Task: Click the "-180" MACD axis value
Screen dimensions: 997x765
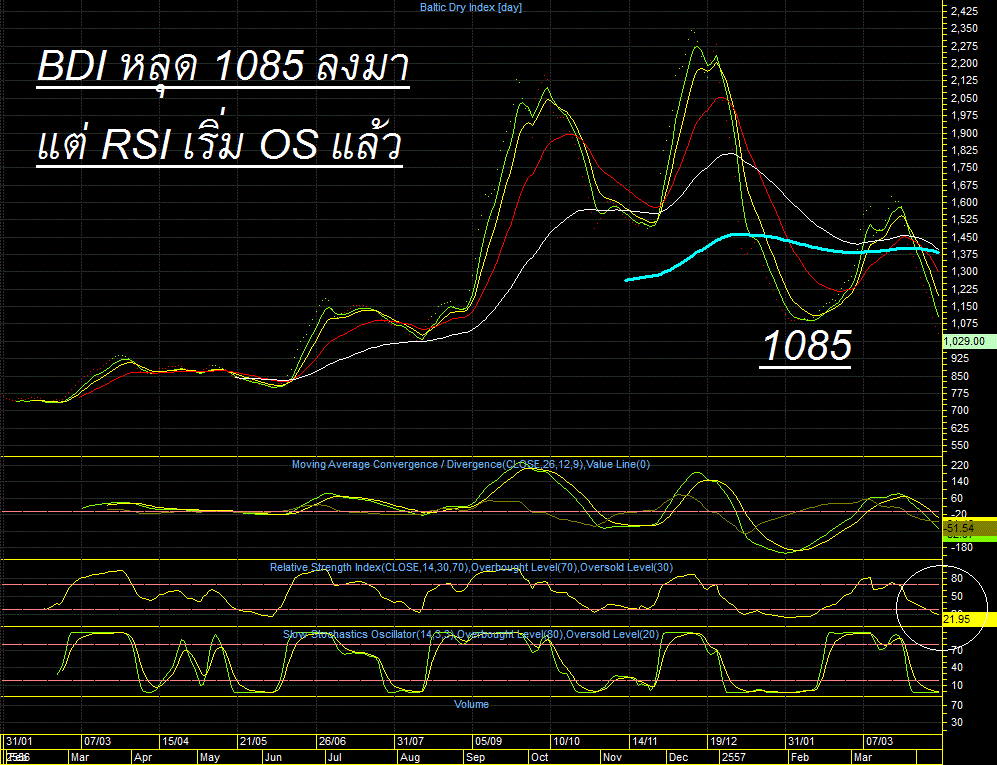Action: point(960,548)
